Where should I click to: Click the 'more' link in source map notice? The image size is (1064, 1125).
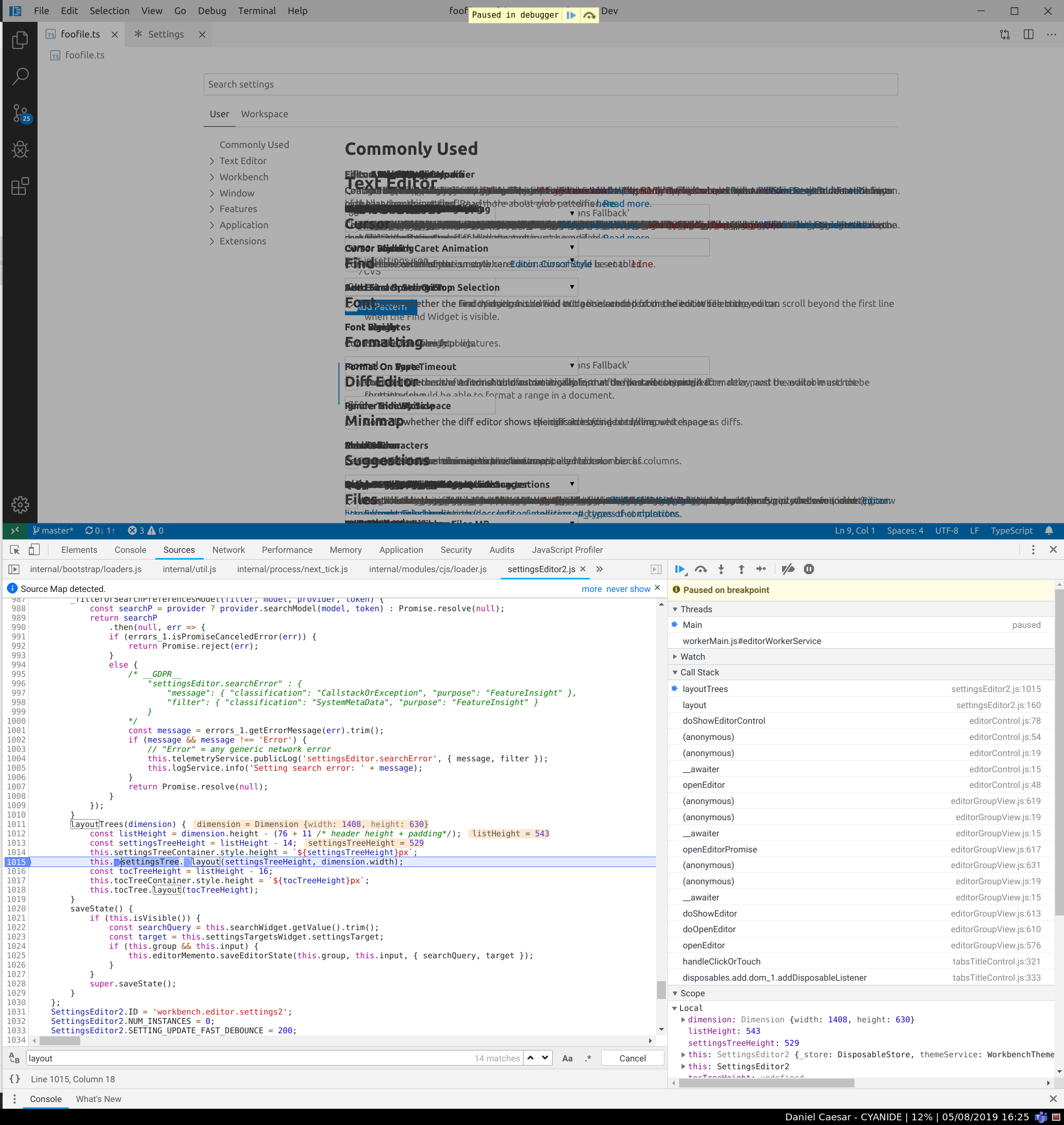[x=591, y=589]
